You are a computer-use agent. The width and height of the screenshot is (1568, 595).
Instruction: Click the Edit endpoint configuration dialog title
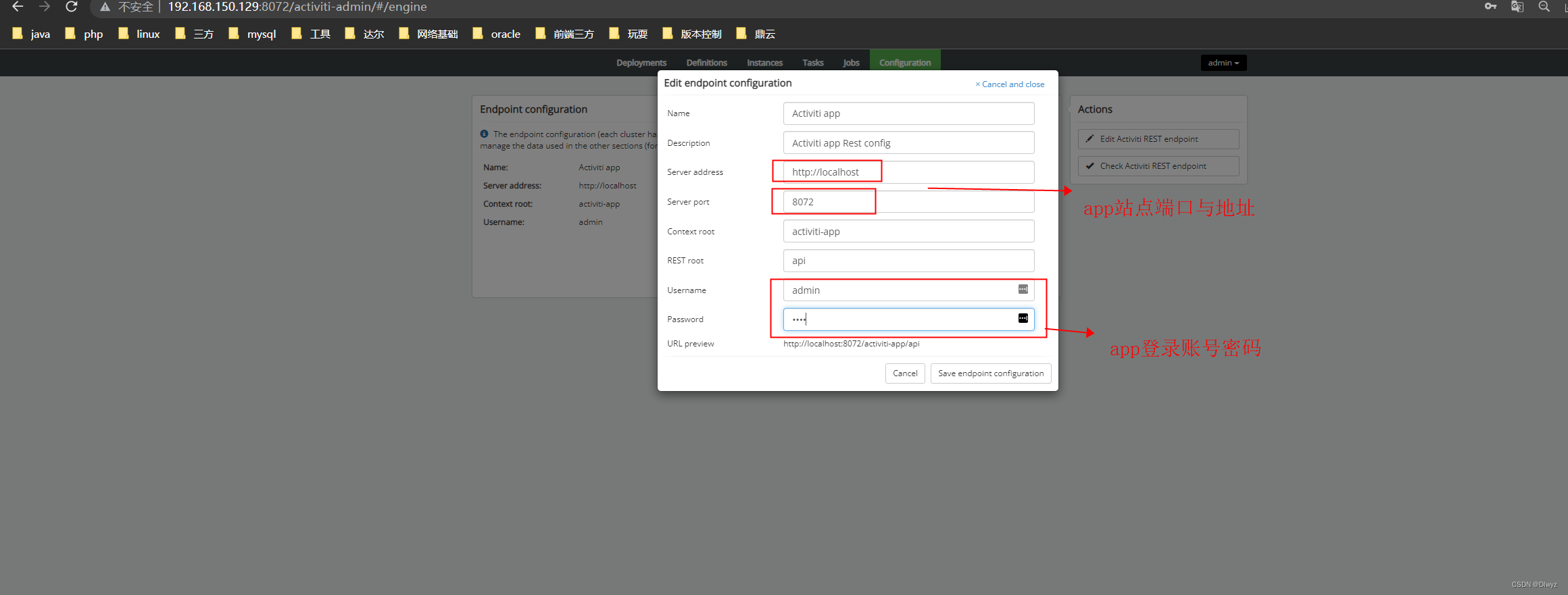tap(728, 83)
